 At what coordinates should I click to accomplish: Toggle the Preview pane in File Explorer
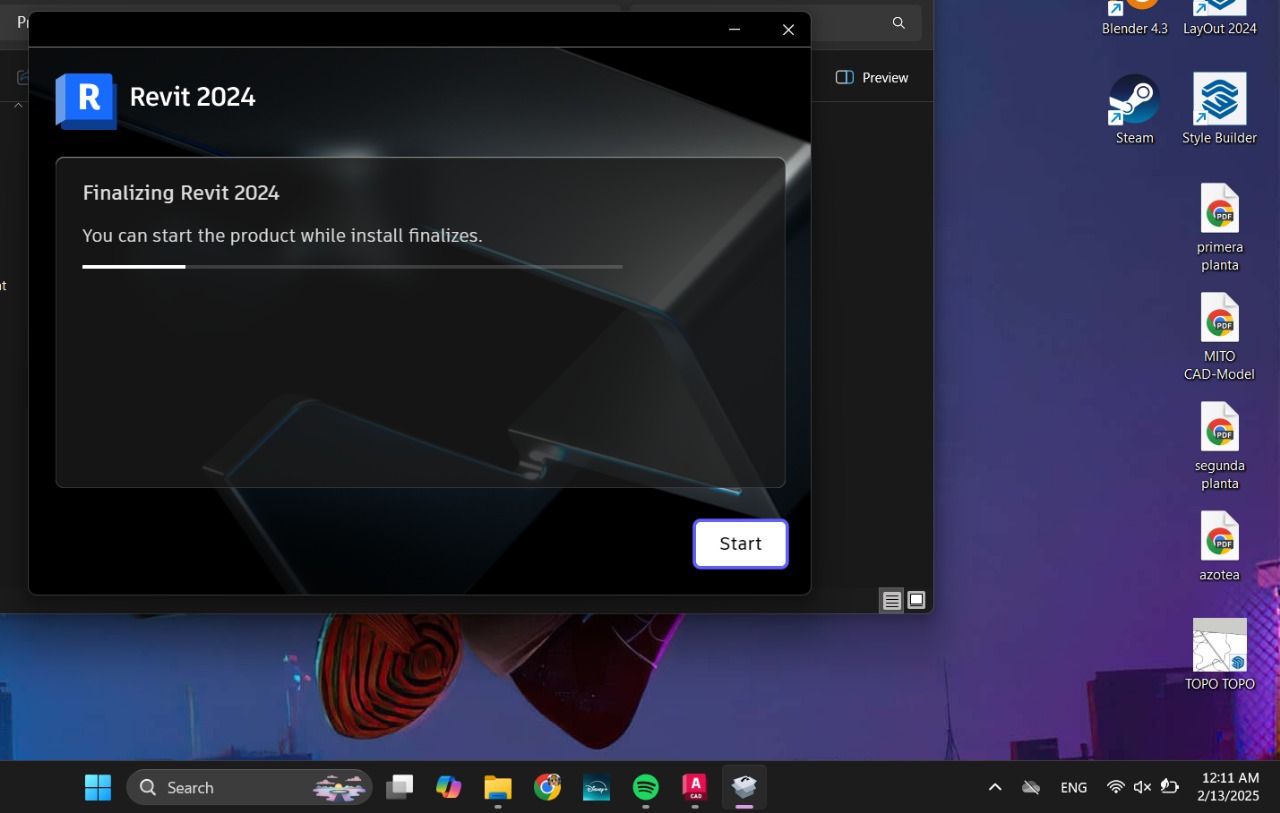click(872, 77)
